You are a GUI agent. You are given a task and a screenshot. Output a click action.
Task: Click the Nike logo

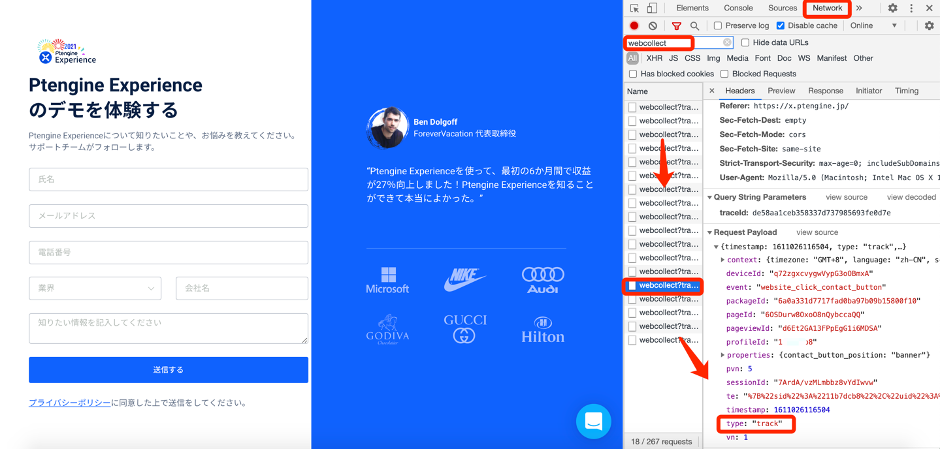coord(464,280)
